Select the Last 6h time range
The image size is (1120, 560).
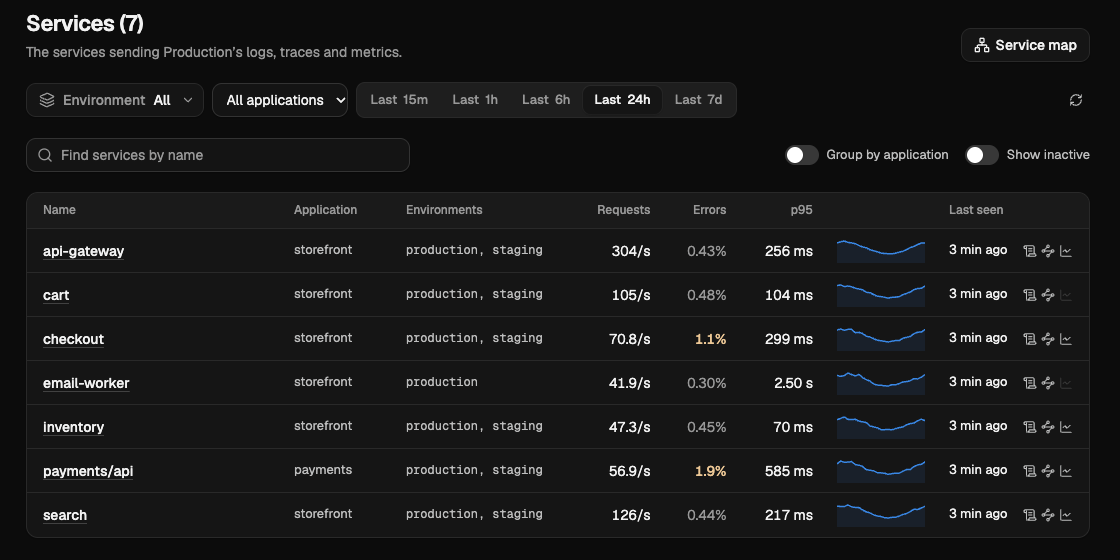pos(546,100)
